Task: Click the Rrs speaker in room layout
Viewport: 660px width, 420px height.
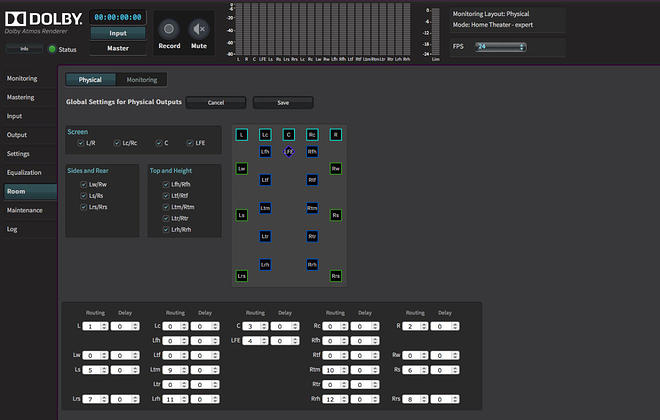Action: pos(336,275)
